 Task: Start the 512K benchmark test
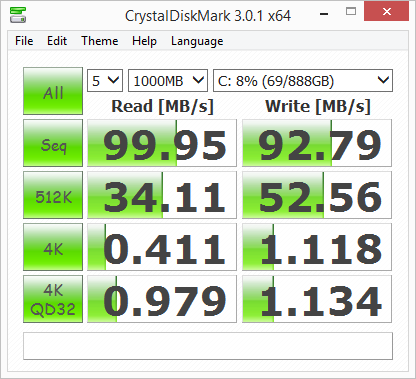(x=53, y=195)
